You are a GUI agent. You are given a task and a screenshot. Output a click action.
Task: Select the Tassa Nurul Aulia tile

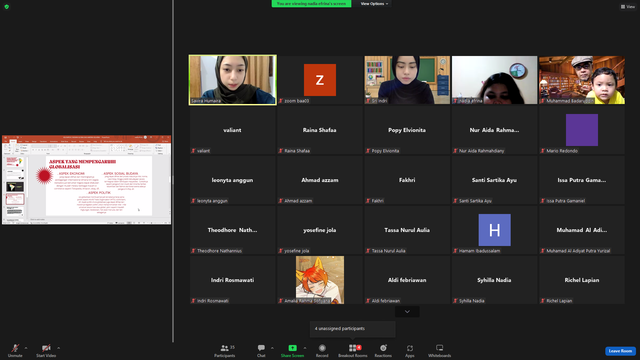point(407,230)
